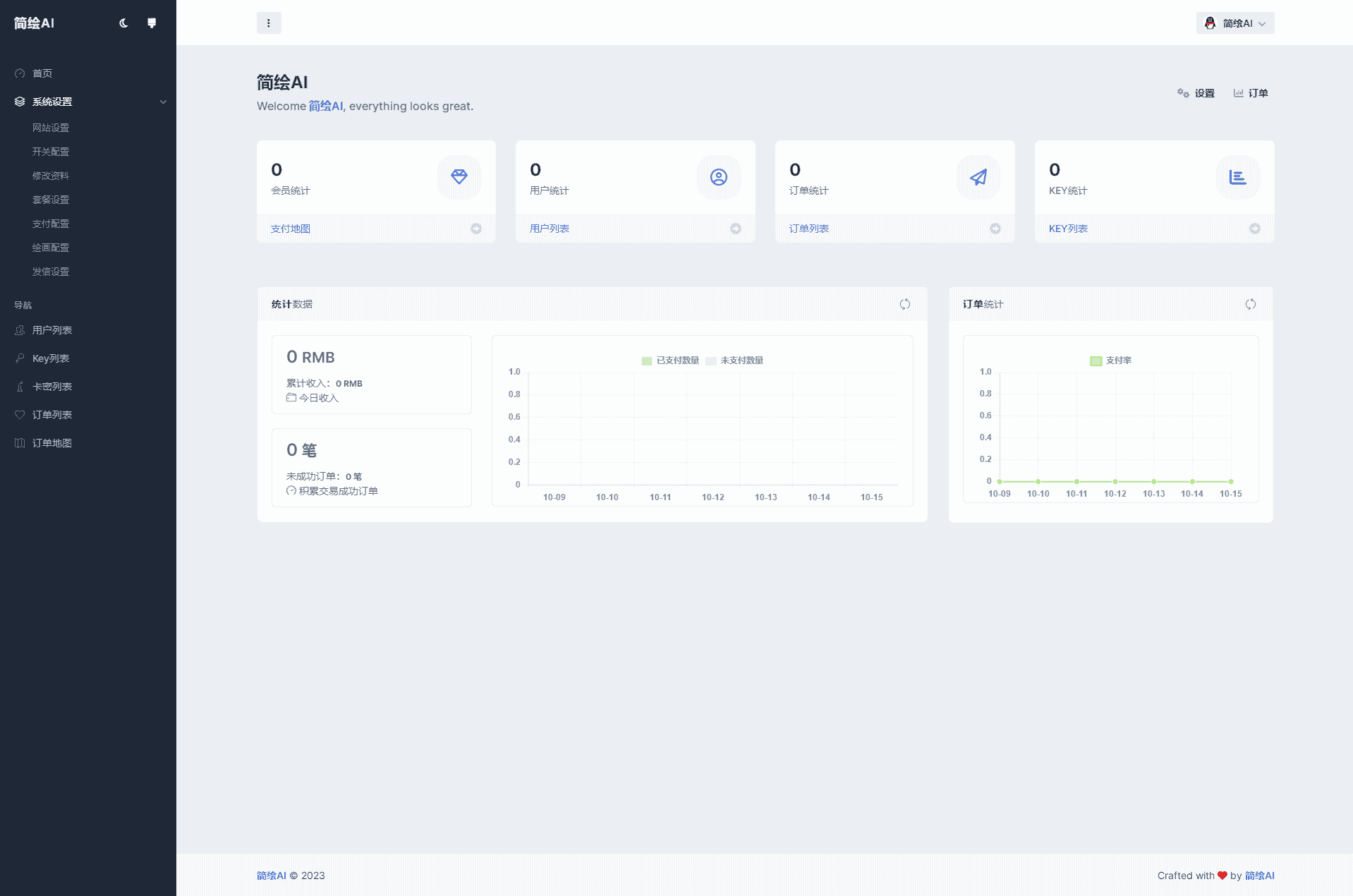Click the sidebar pin icon in header
The height and width of the screenshot is (896, 1353).
(x=151, y=23)
